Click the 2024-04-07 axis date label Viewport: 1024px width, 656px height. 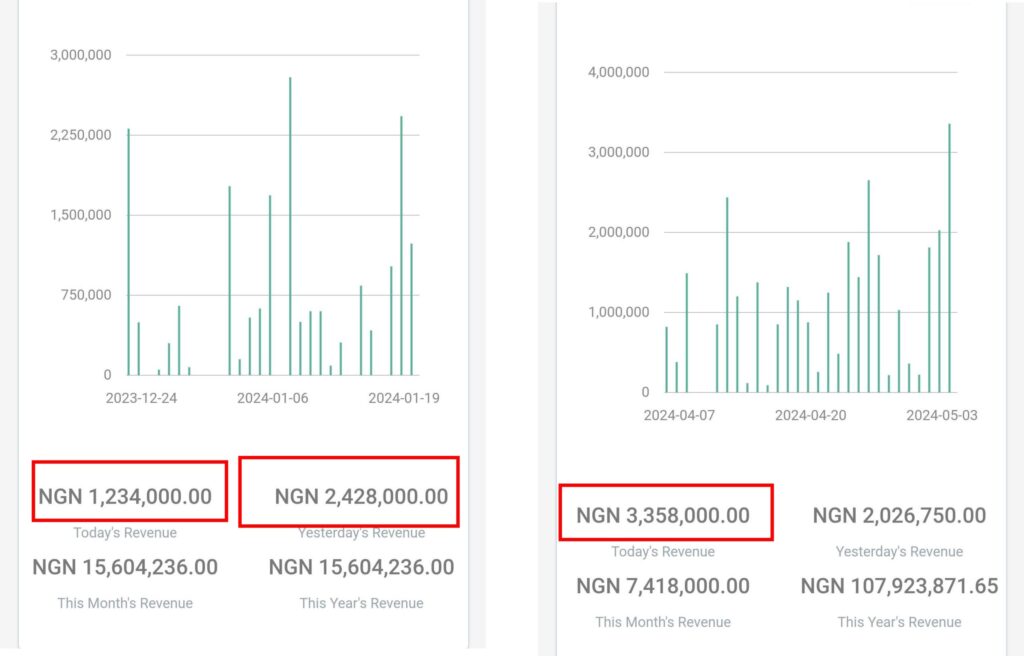pyautogui.click(x=679, y=416)
